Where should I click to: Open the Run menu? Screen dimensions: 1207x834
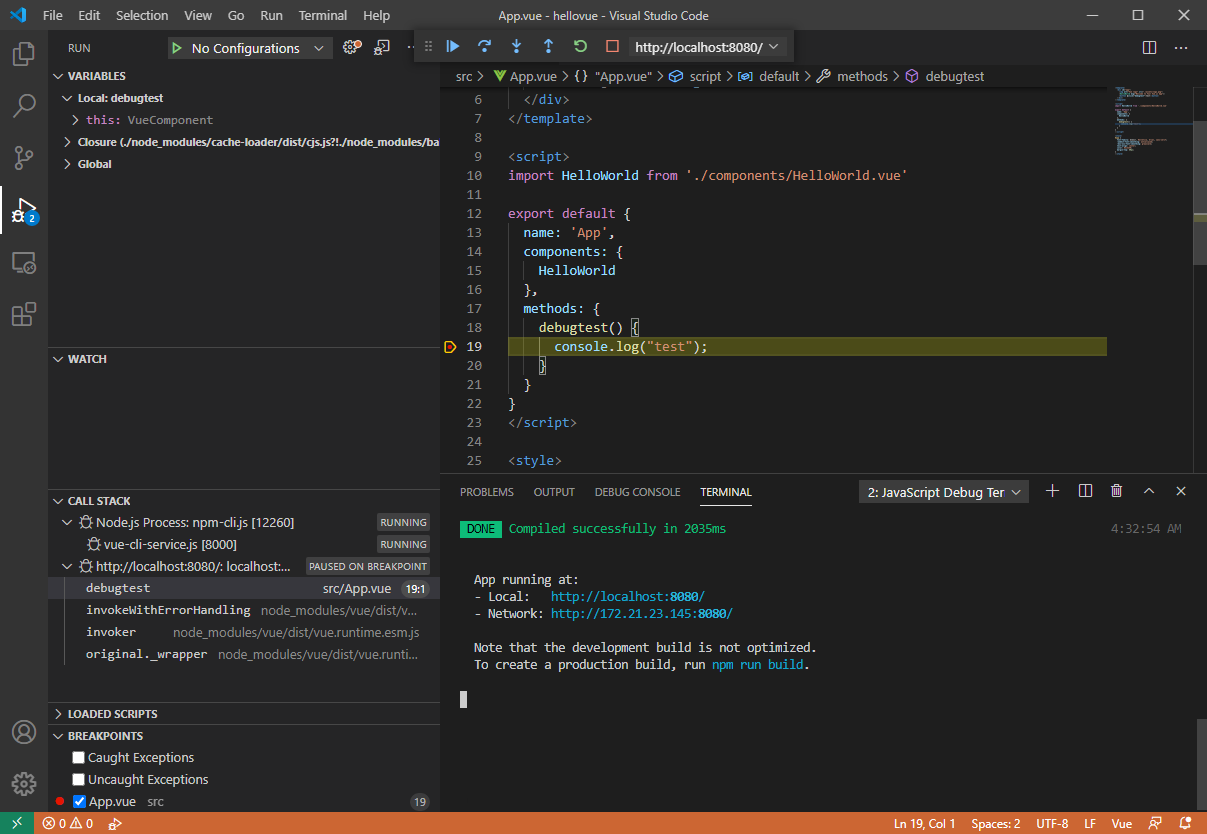pyautogui.click(x=271, y=15)
